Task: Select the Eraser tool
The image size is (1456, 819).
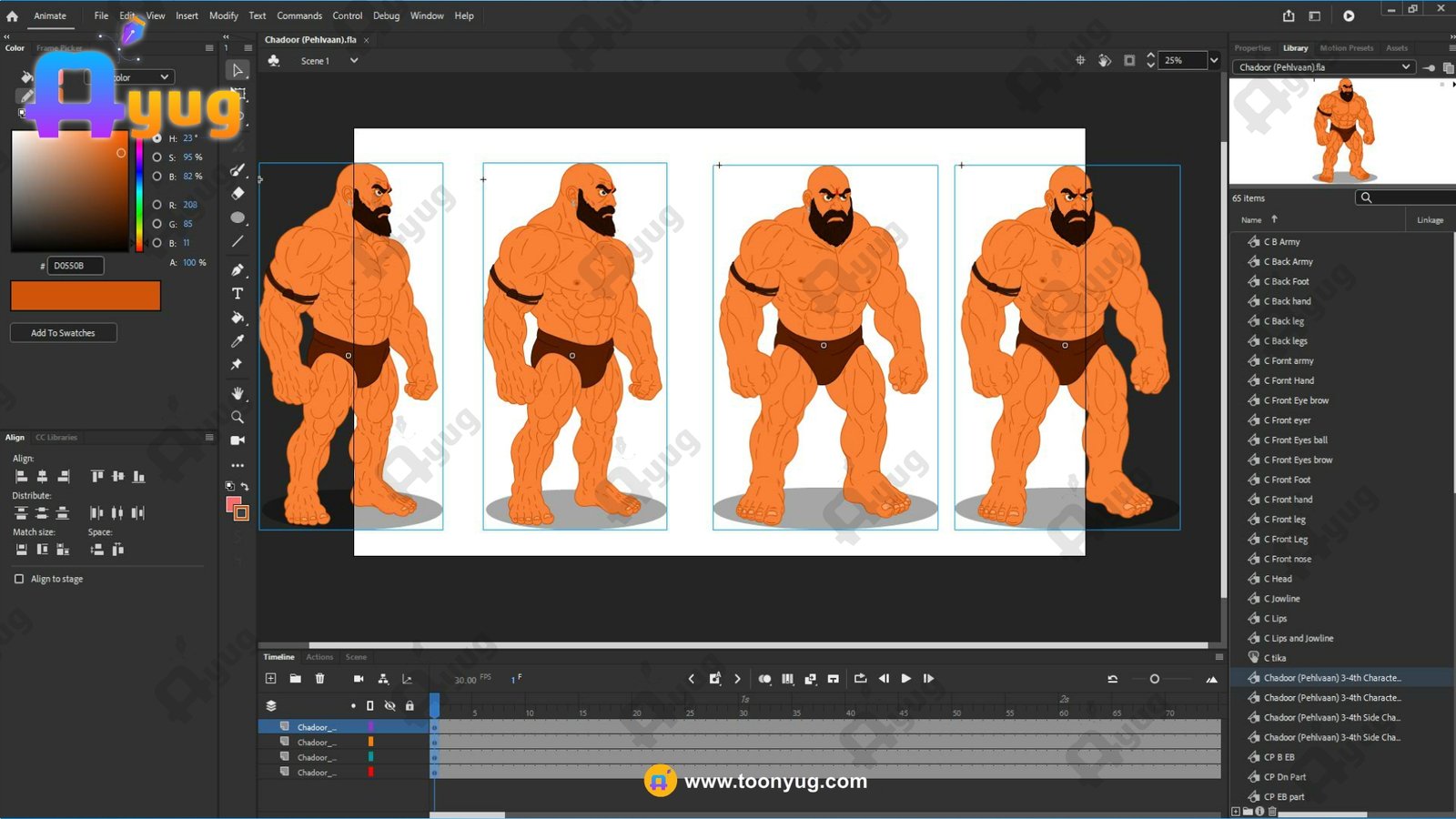Action: (x=238, y=193)
